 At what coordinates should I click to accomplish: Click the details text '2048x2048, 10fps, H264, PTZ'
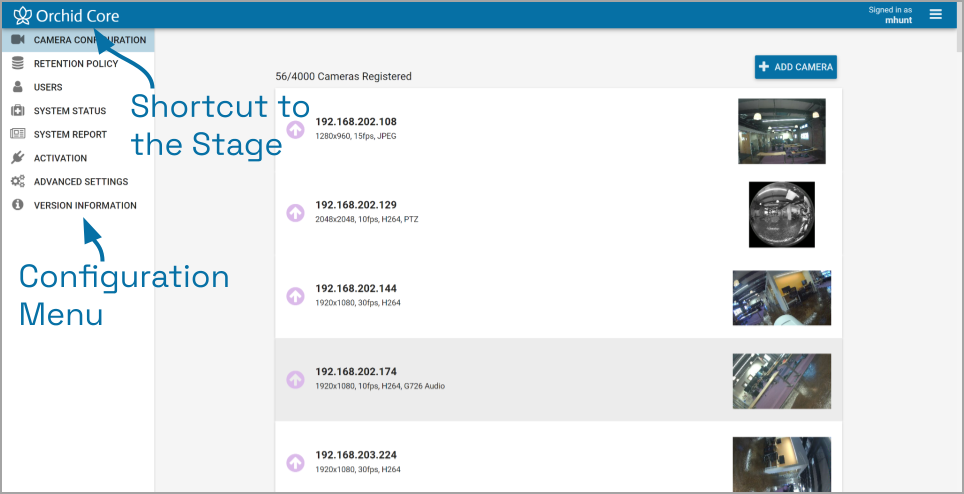pyautogui.click(x=366, y=219)
